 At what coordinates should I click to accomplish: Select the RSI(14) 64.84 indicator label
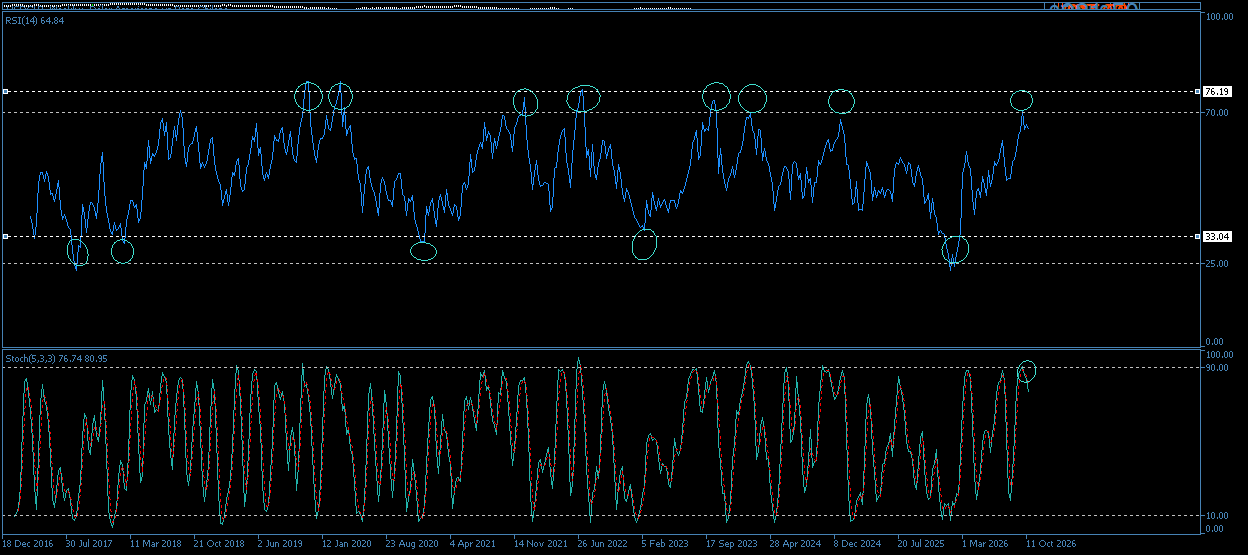pos(35,20)
